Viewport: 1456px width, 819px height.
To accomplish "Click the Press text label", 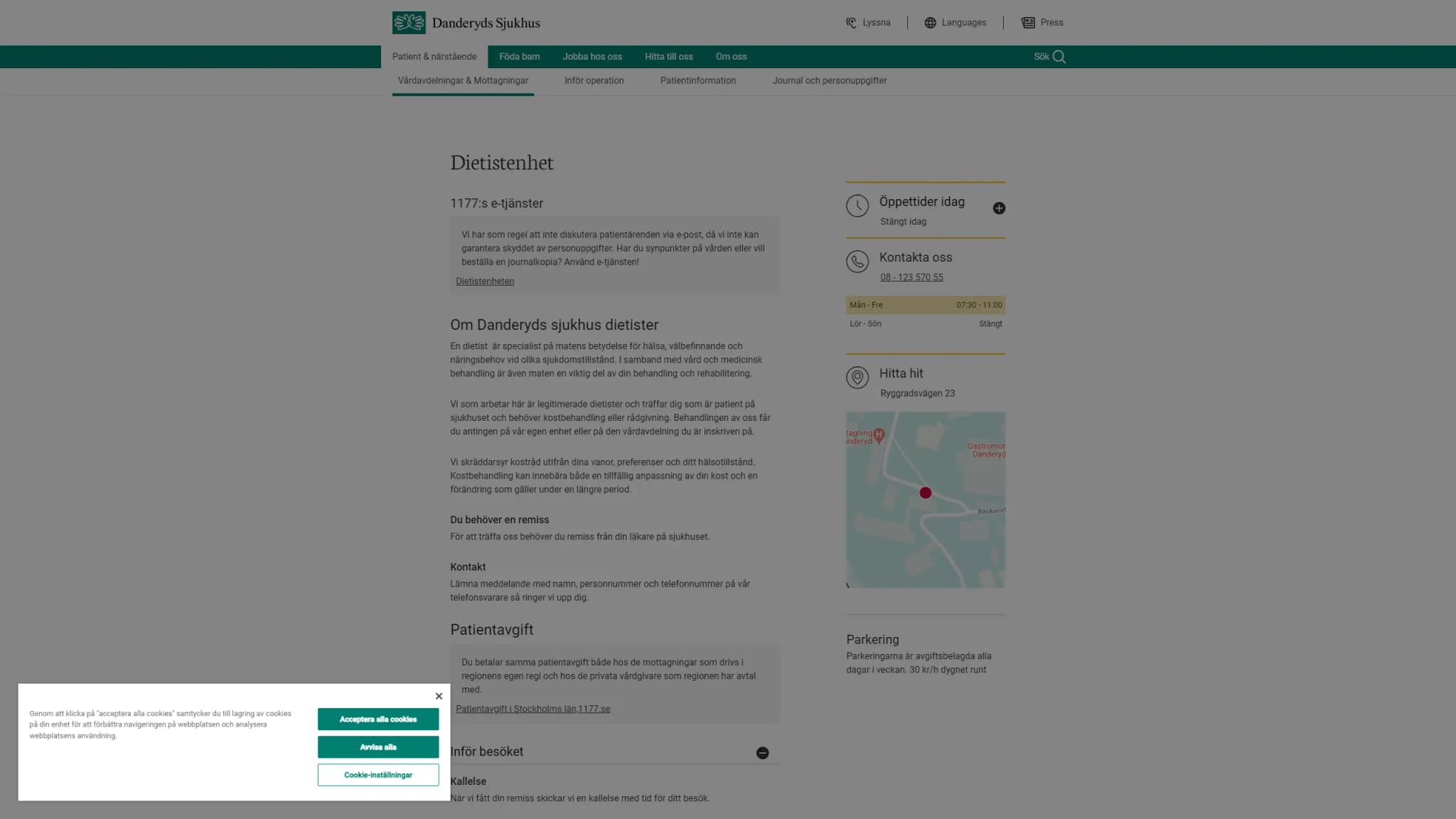I will point(1051,23).
